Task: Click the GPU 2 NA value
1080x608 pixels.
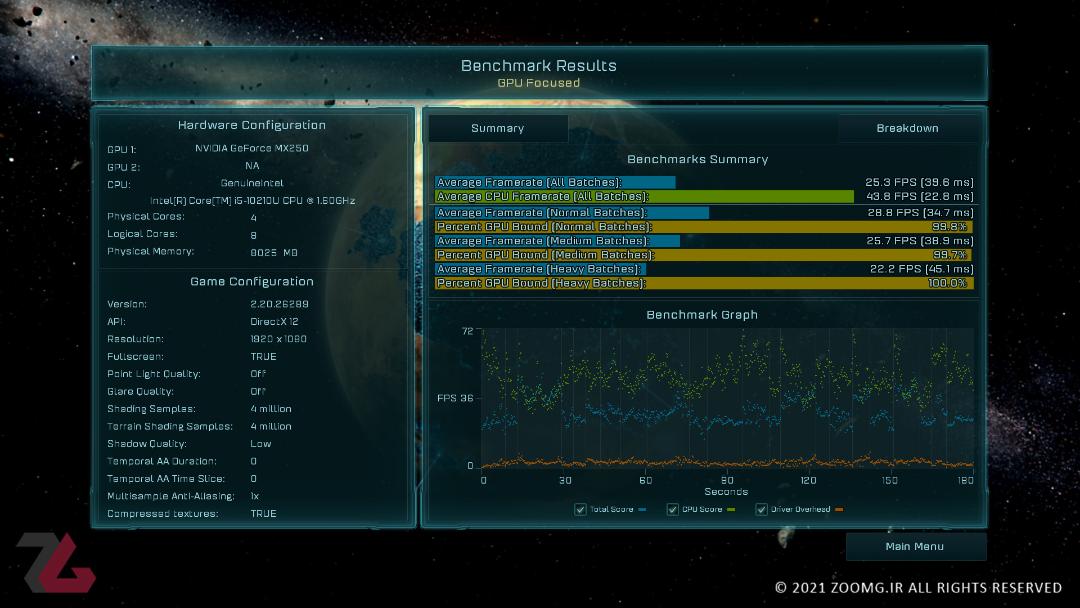Action: (x=252, y=166)
